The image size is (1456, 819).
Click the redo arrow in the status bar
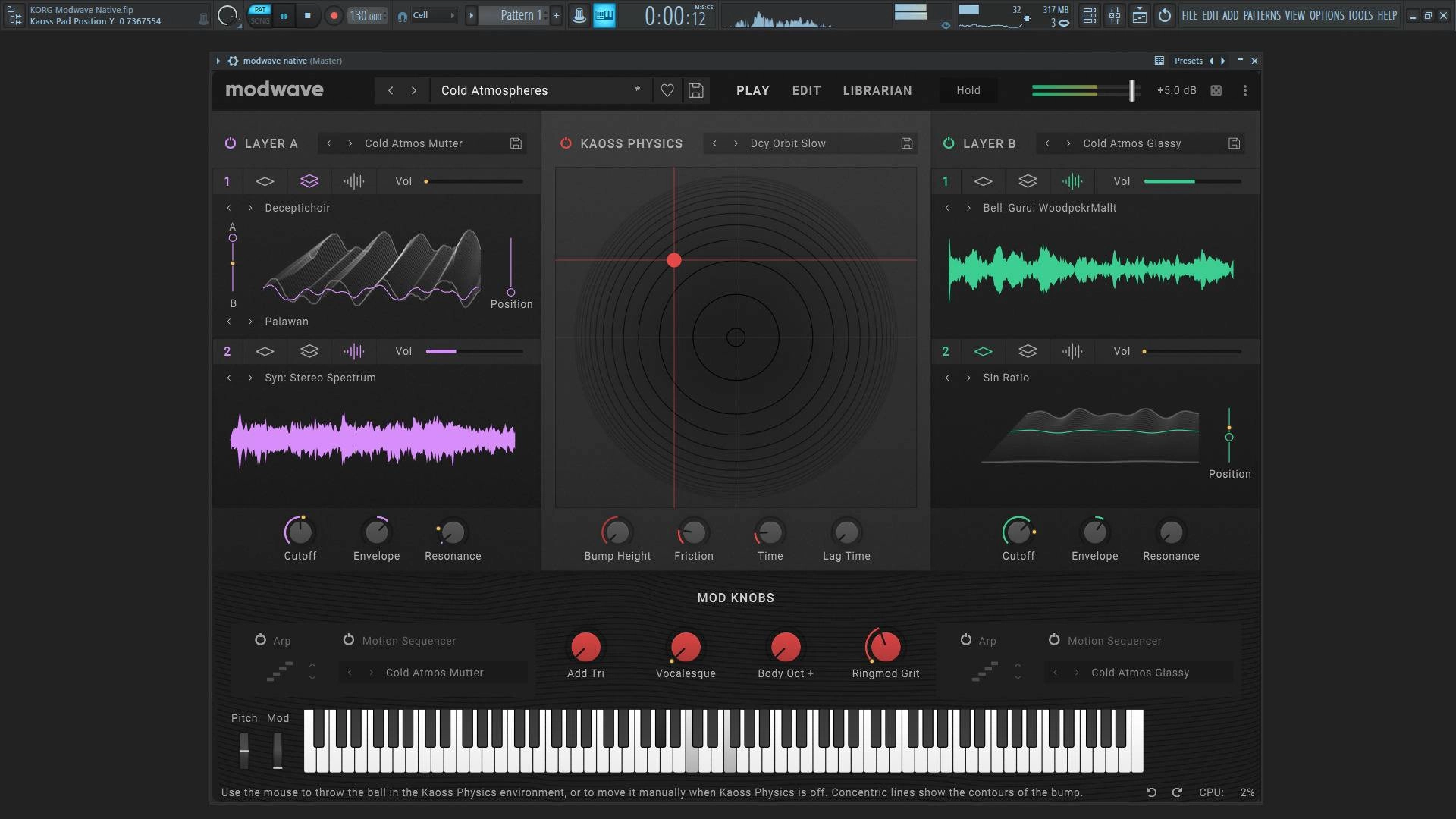click(1177, 792)
